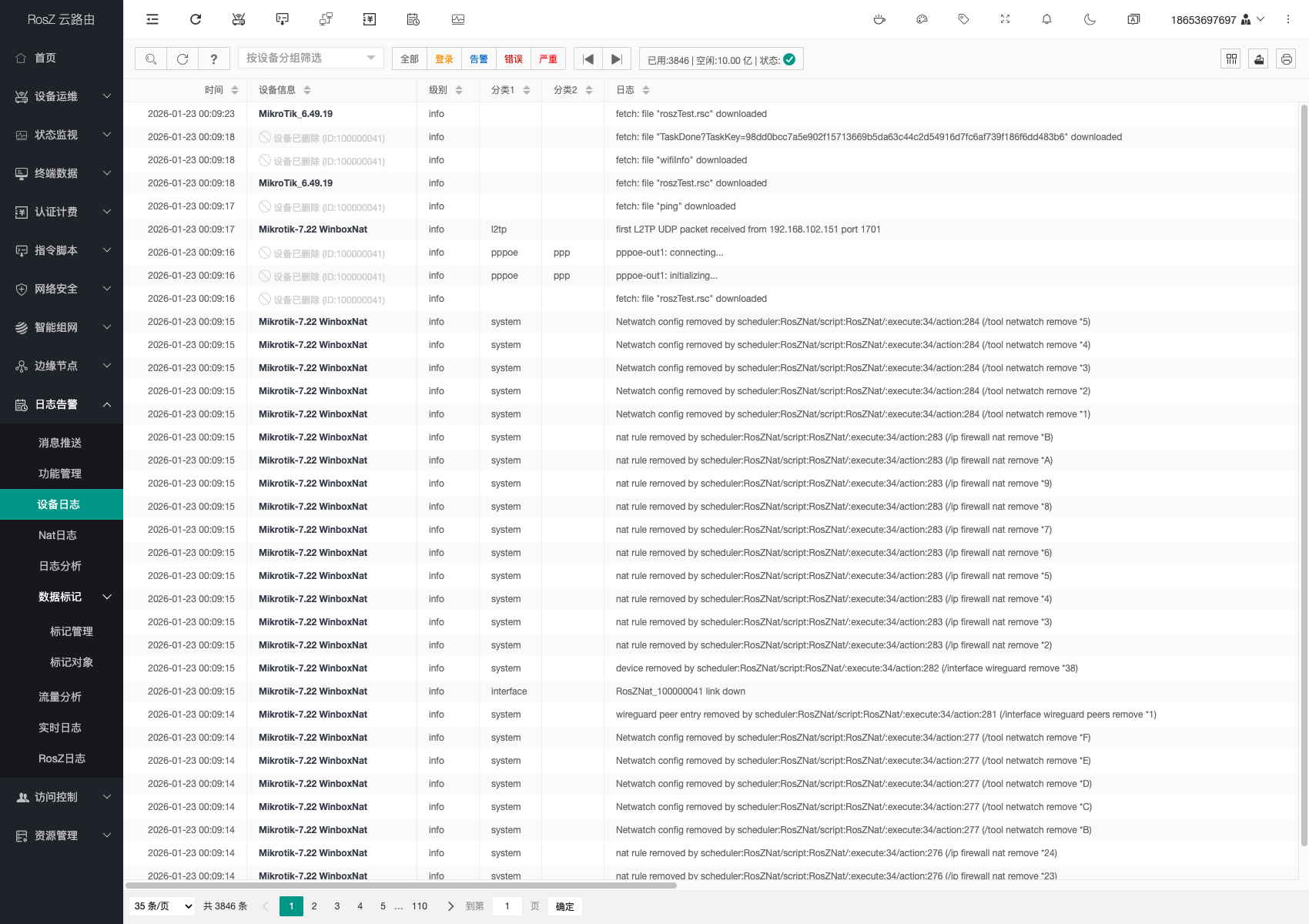
Task: Open the 35 条/页 page size dropdown
Action: (162, 906)
